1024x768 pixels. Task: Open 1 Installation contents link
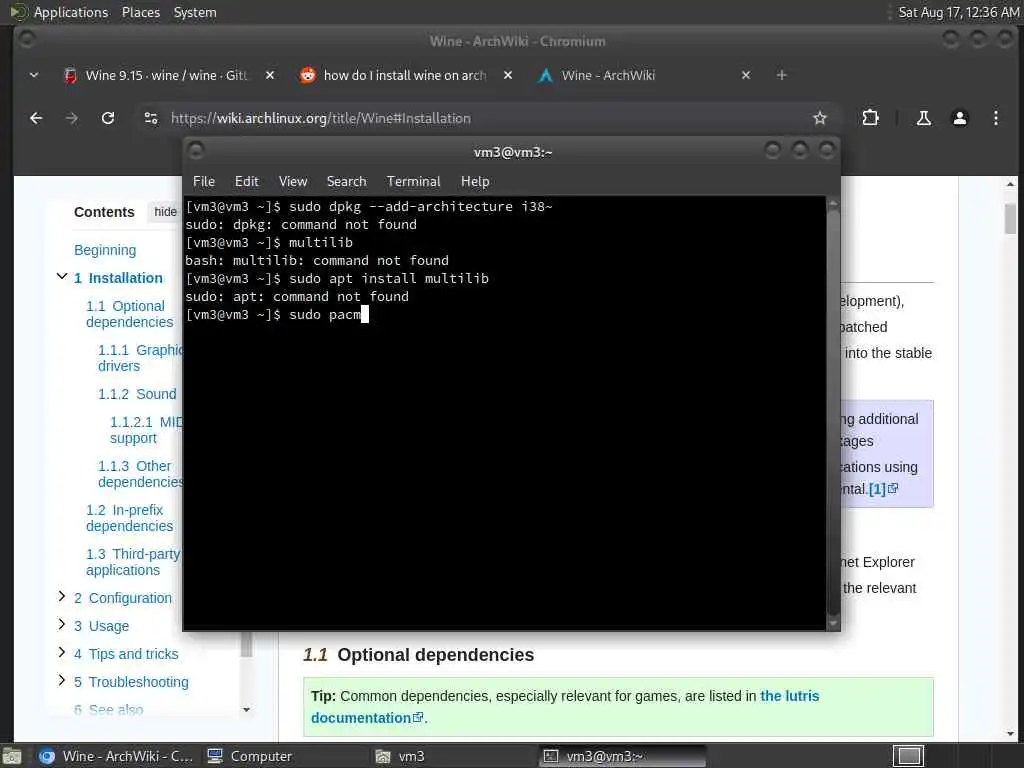pyautogui.click(x=118, y=278)
